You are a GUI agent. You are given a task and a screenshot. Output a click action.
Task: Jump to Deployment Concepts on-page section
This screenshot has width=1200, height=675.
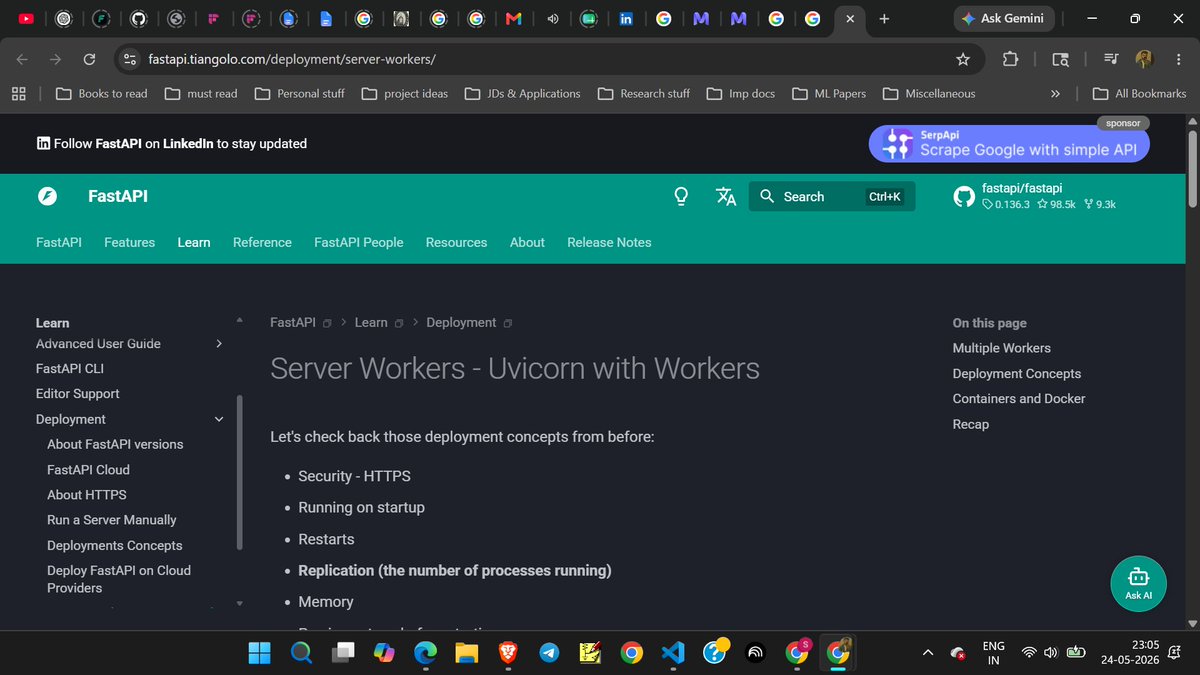(1017, 374)
